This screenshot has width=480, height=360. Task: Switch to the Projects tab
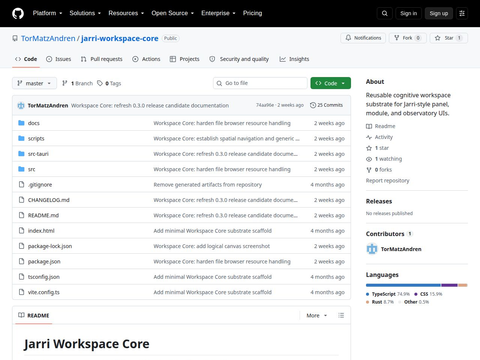click(185, 59)
